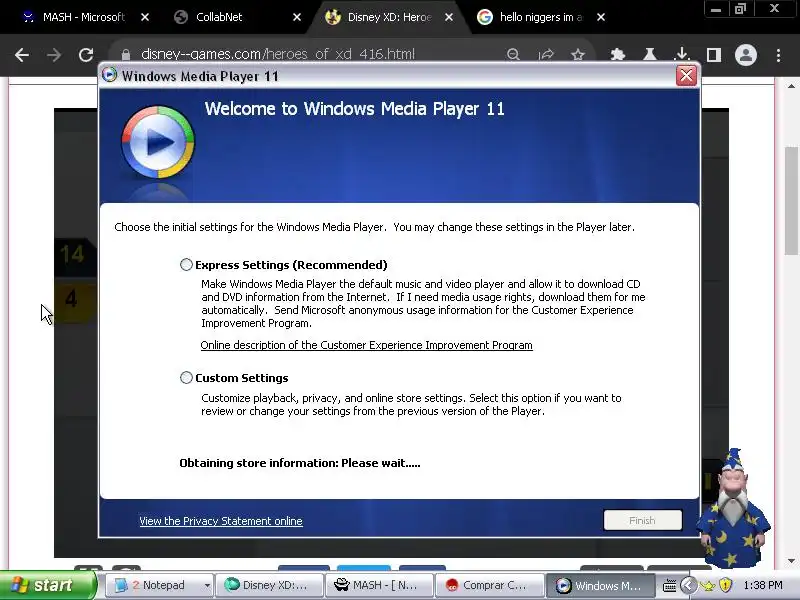
Task: Bookmark this page with the star icon
Action: coord(578,54)
